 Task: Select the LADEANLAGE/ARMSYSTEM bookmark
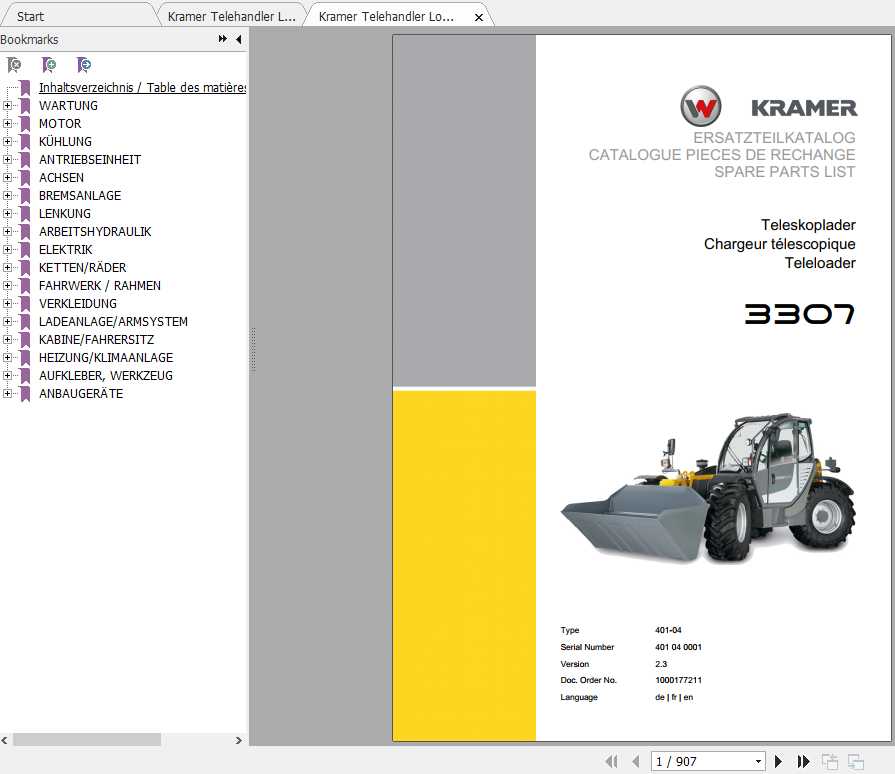[113, 321]
